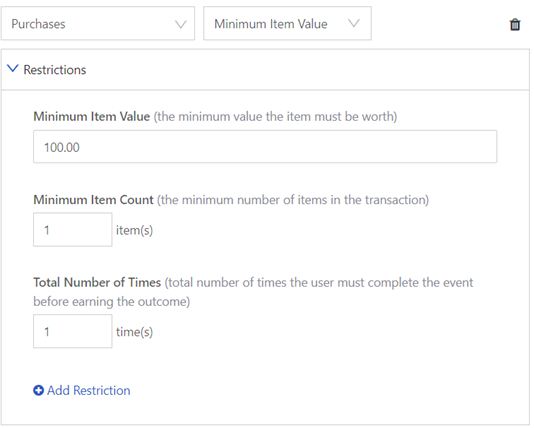The width and height of the screenshot is (534, 428).
Task: Click the Restrictions header title
Action: tap(55, 70)
